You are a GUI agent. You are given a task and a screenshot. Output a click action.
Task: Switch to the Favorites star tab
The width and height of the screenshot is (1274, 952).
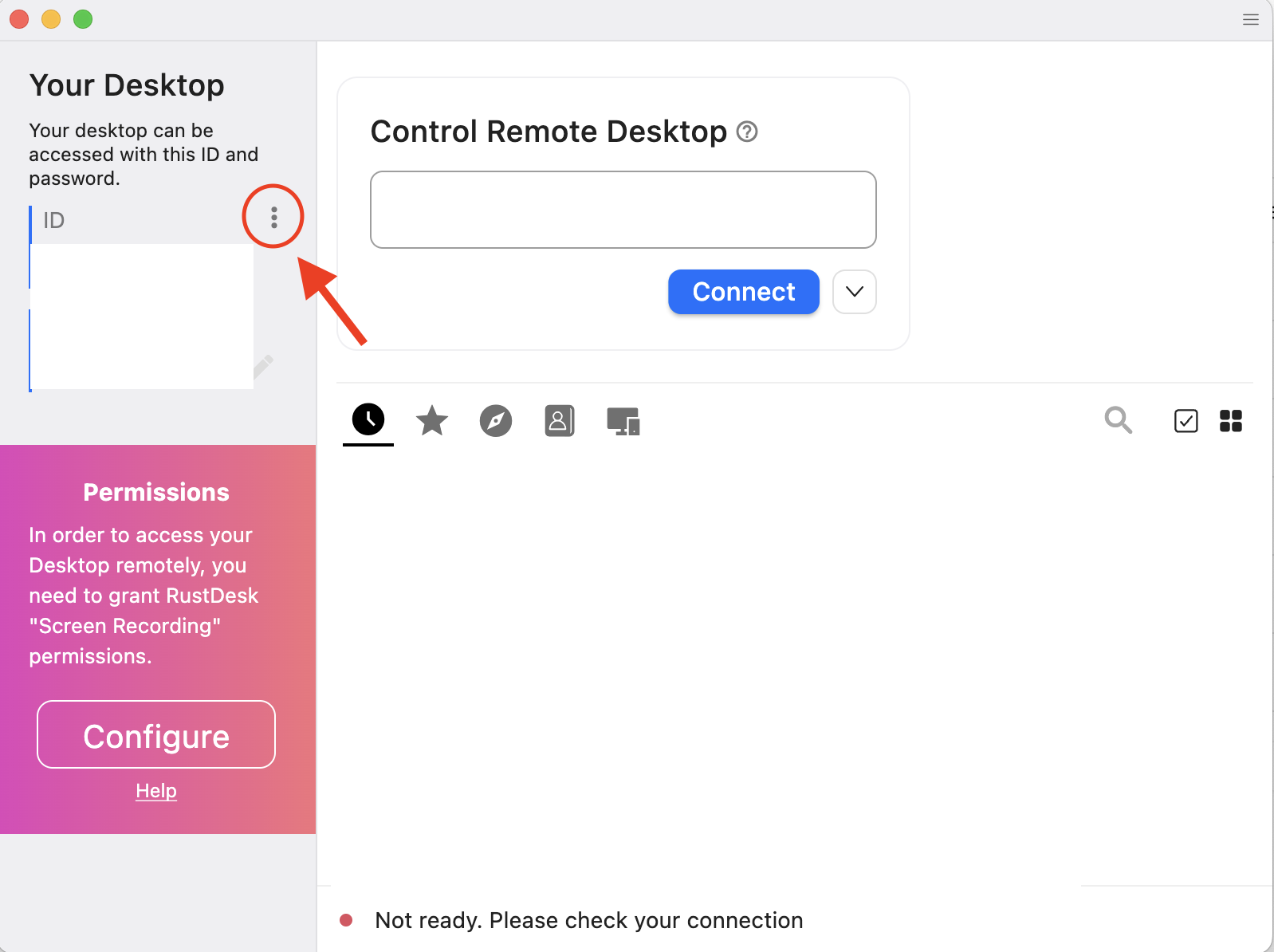[431, 421]
